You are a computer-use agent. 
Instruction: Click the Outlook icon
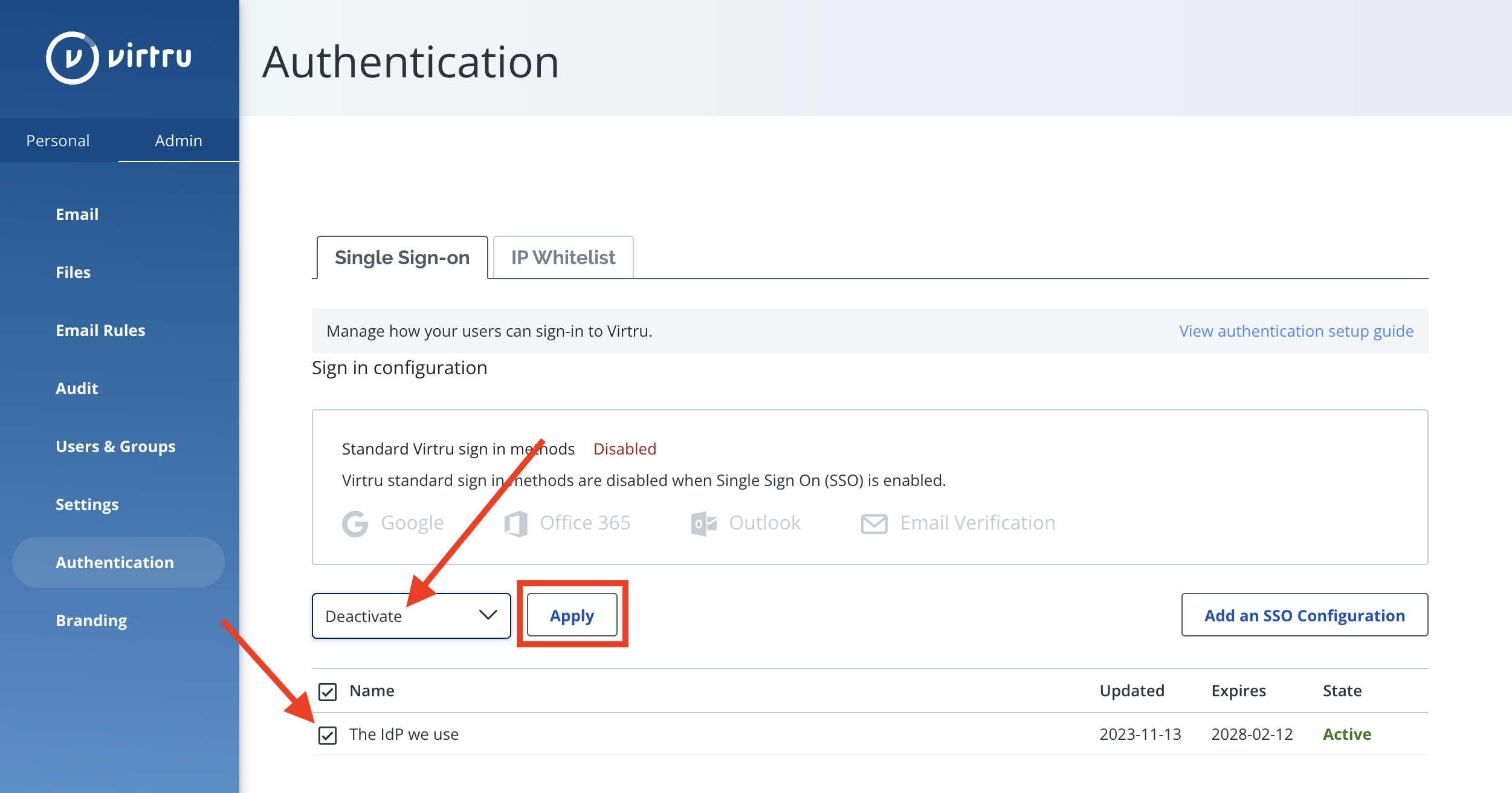point(703,523)
